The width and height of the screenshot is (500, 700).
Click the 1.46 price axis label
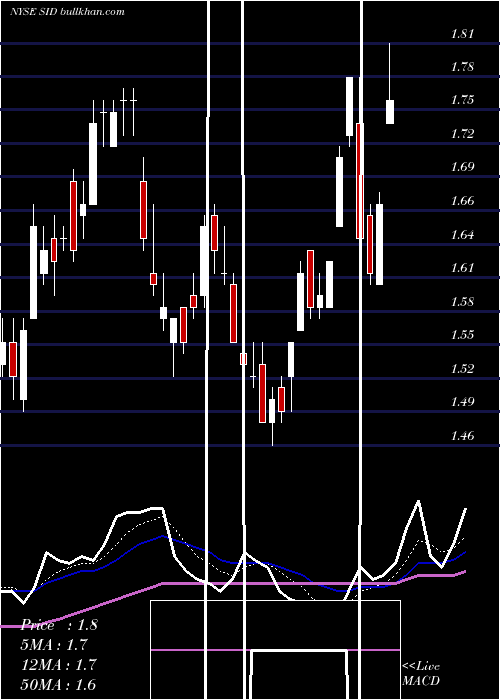click(x=462, y=435)
